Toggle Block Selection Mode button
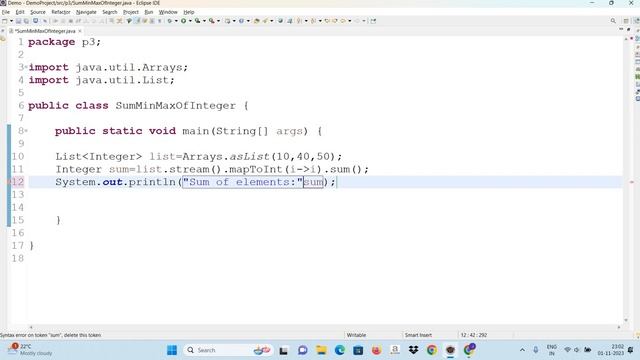Image resolution: width=640 pixels, height=360 pixels. coord(152,21)
